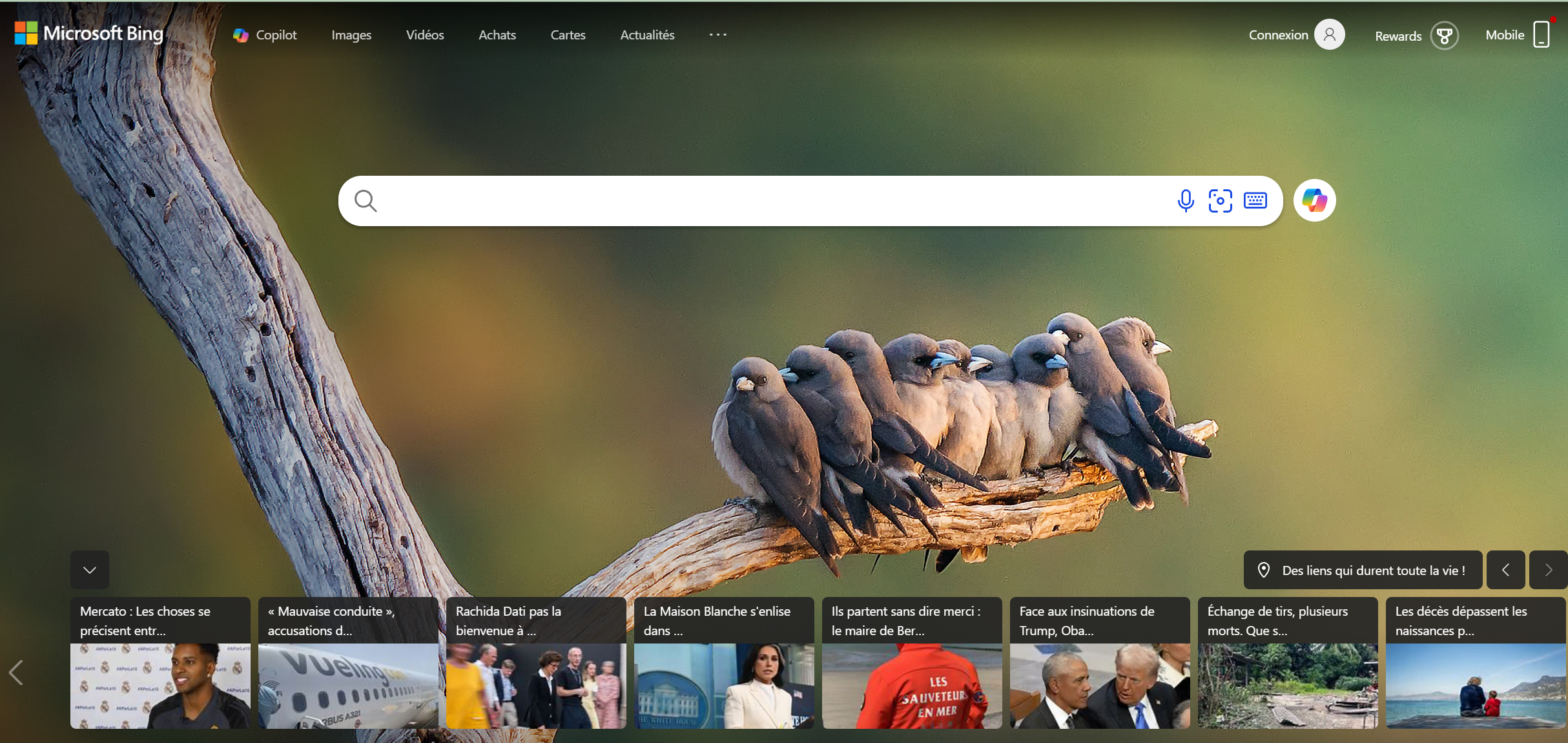
Task: Open the 'La Maison Blanche s'enlise' headline
Action: pos(717,620)
